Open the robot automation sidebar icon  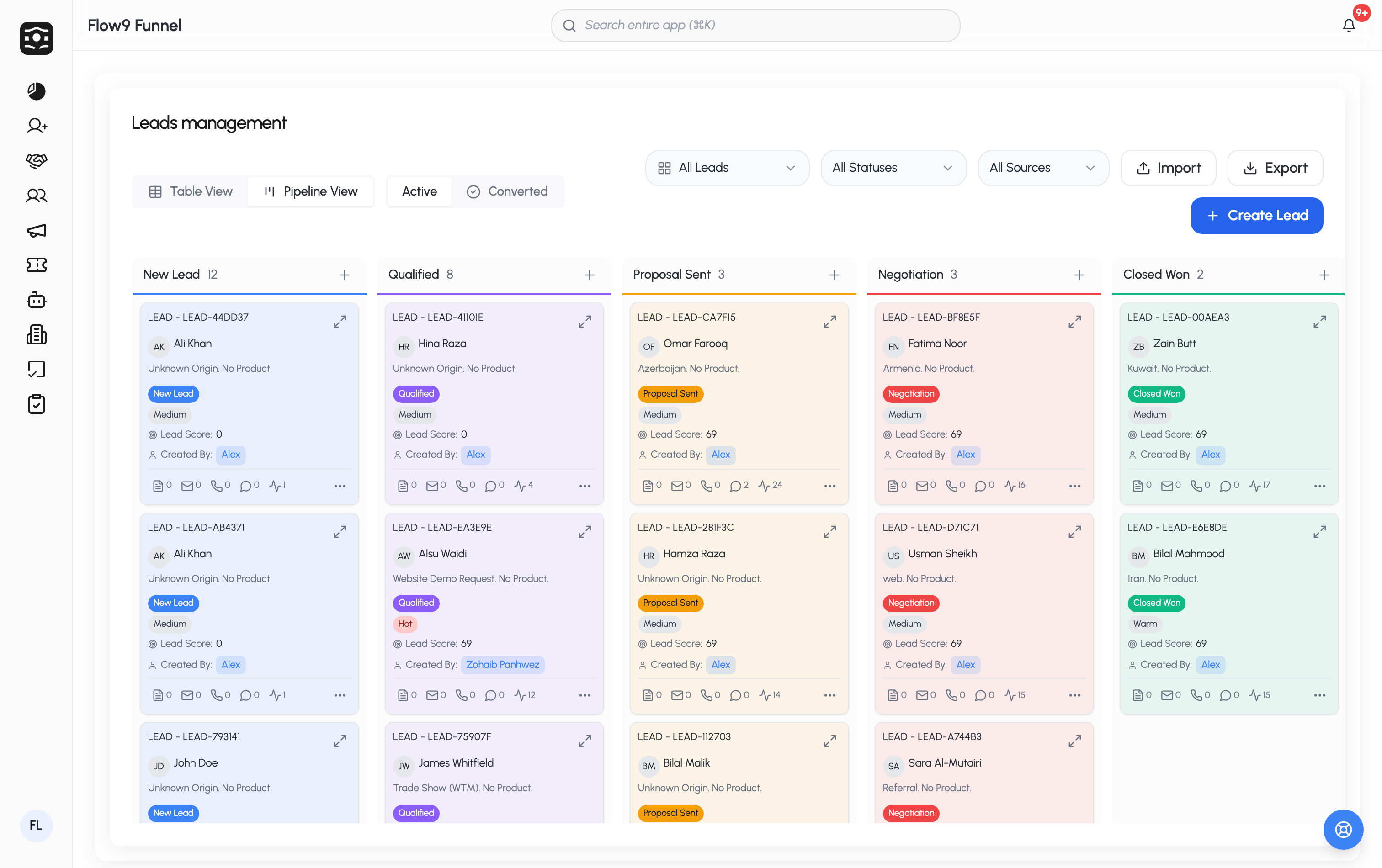pos(36,300)
